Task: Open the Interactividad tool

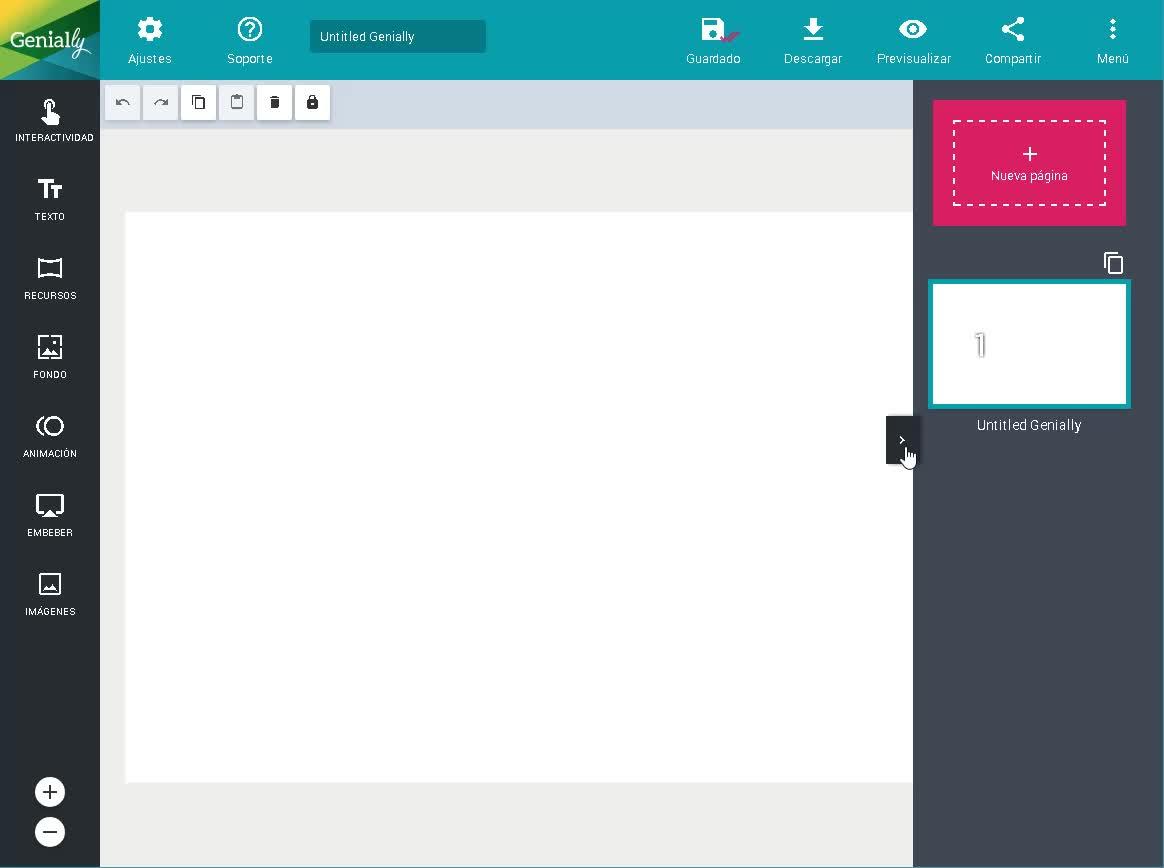Action: [50, 120]
